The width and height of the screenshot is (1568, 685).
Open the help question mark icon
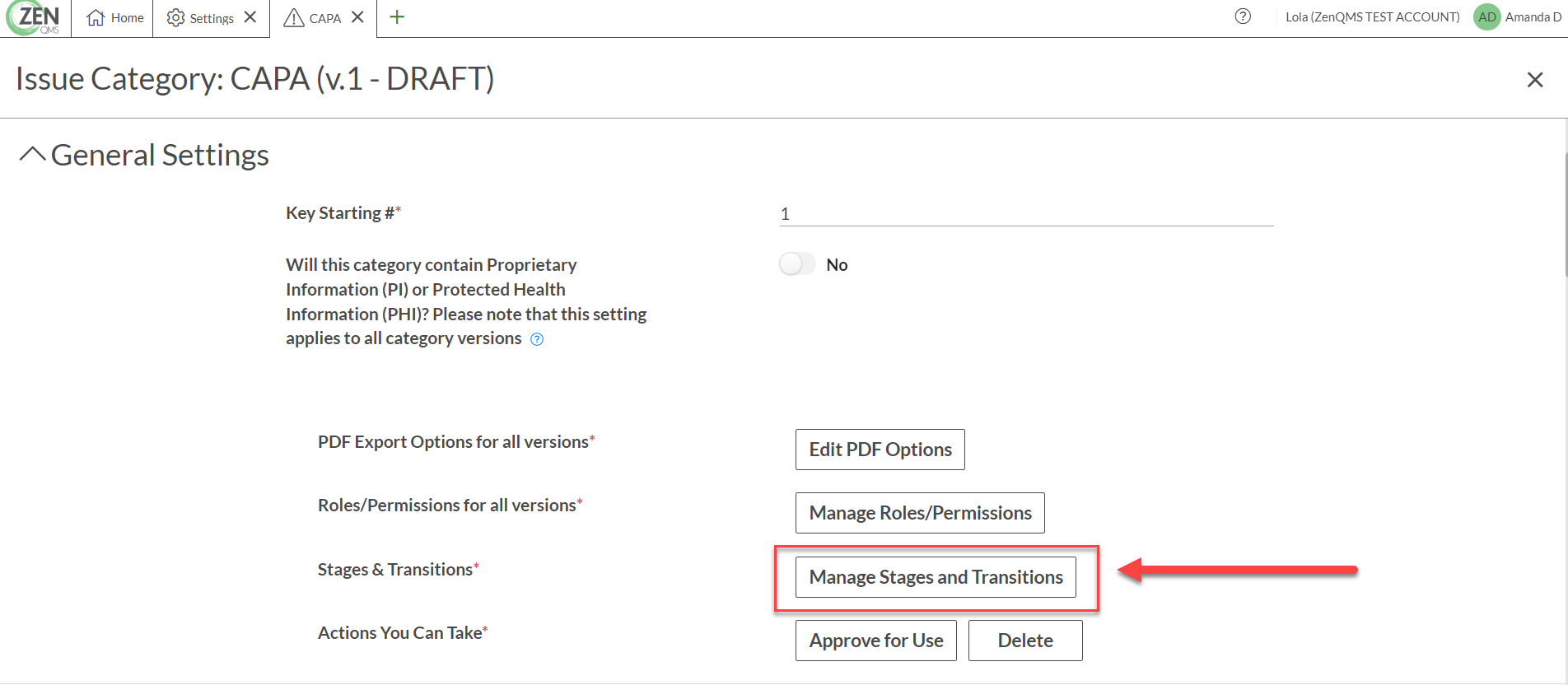tap(1243, 16)
